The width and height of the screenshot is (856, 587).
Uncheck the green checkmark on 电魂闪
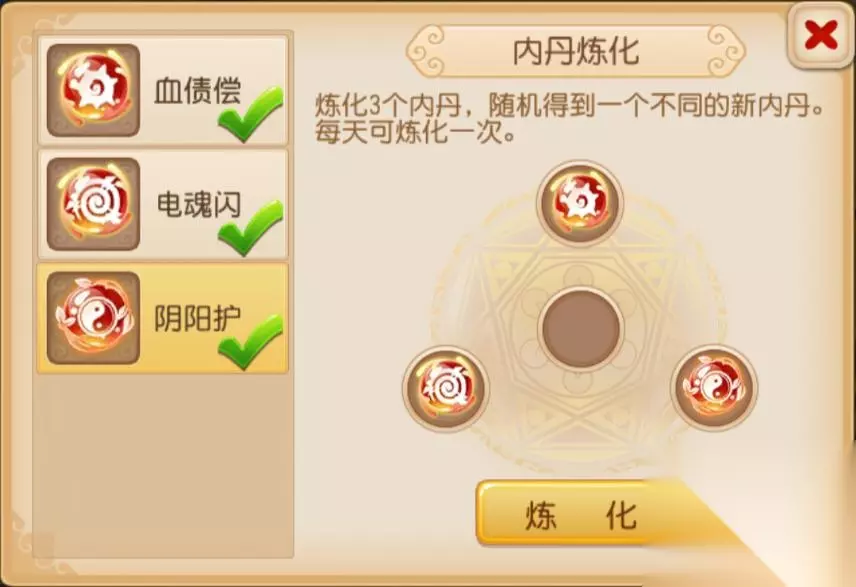click(x=251, y=228)
